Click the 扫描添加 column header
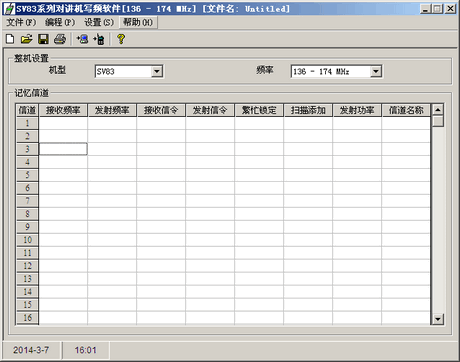The image size is (460, 362). (308, 110)
